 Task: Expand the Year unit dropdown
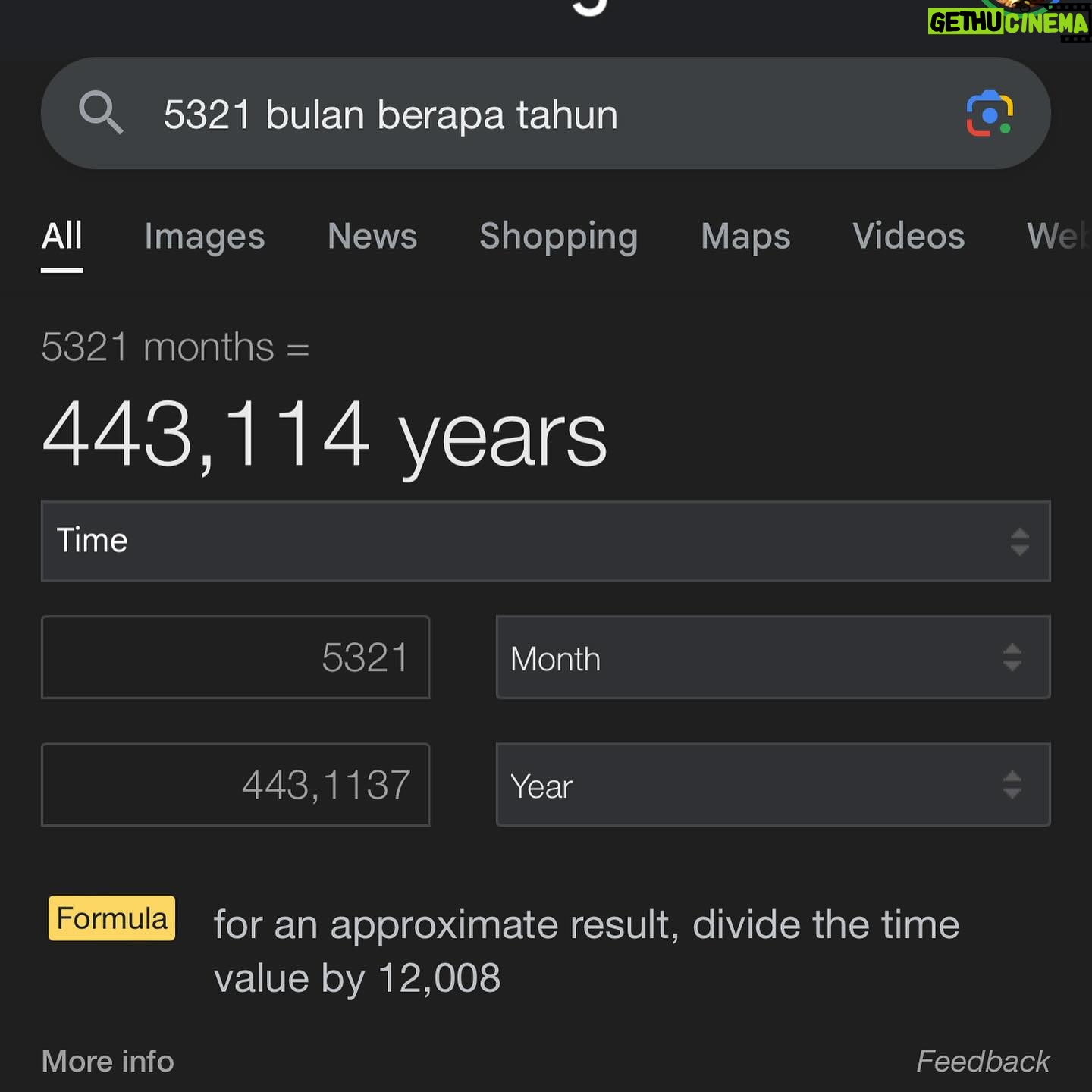click(x=773, y=785)
